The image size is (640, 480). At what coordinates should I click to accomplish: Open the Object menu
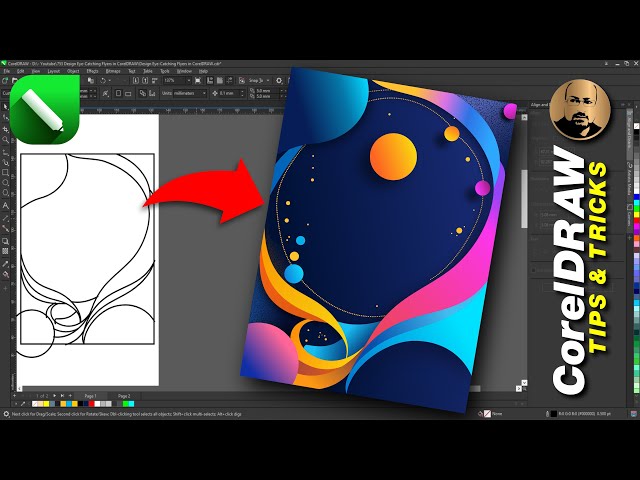pyautogui.click(x=73, y=71)
